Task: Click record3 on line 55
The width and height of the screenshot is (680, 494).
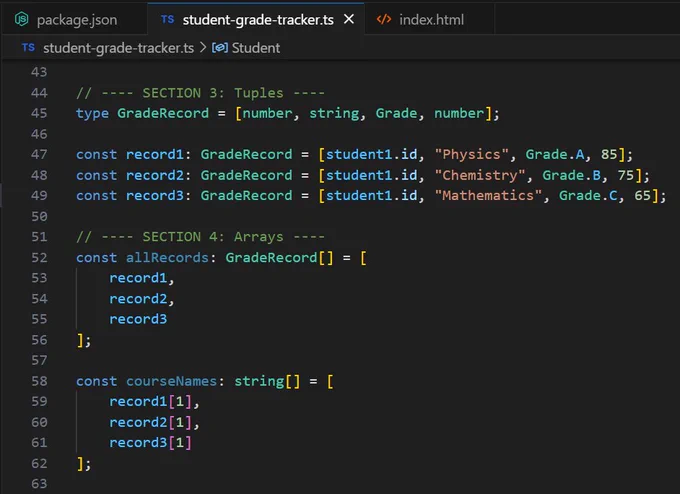Action: [x=138, y=319]
